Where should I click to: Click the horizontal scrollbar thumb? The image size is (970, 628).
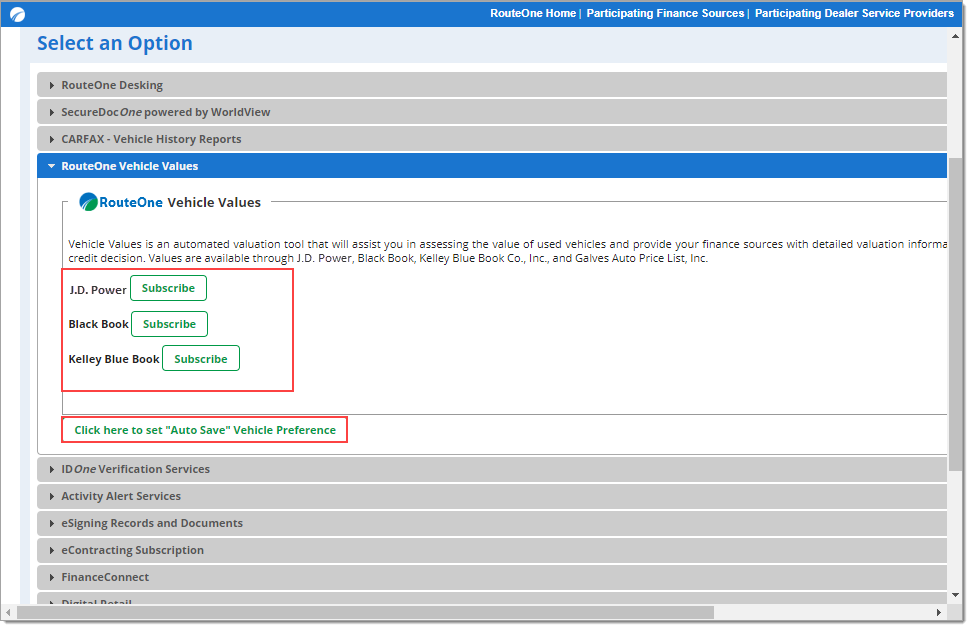click(365, 613)
